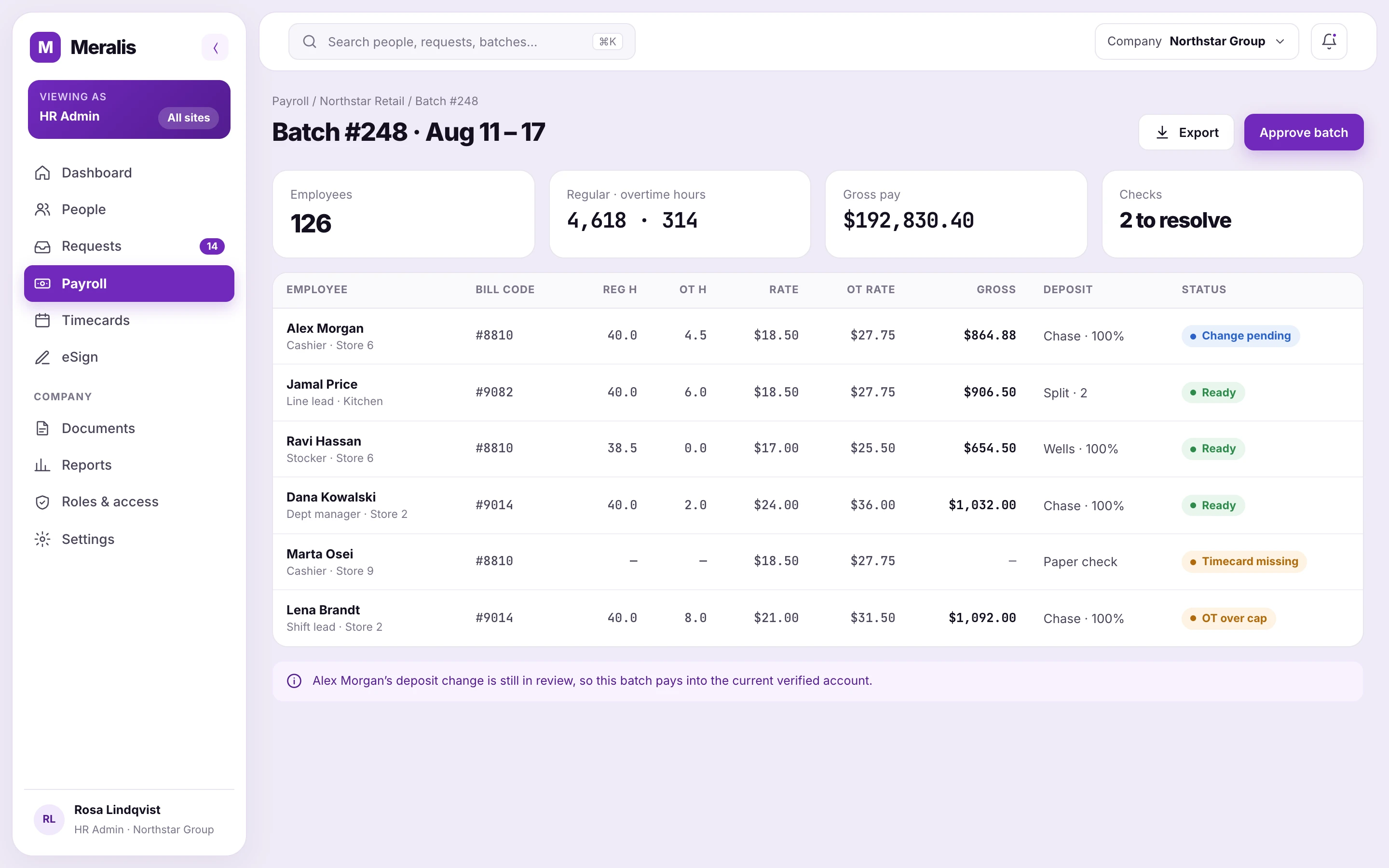Click the Dashboard home icon

pyautogui.click(x=42, y=173)
